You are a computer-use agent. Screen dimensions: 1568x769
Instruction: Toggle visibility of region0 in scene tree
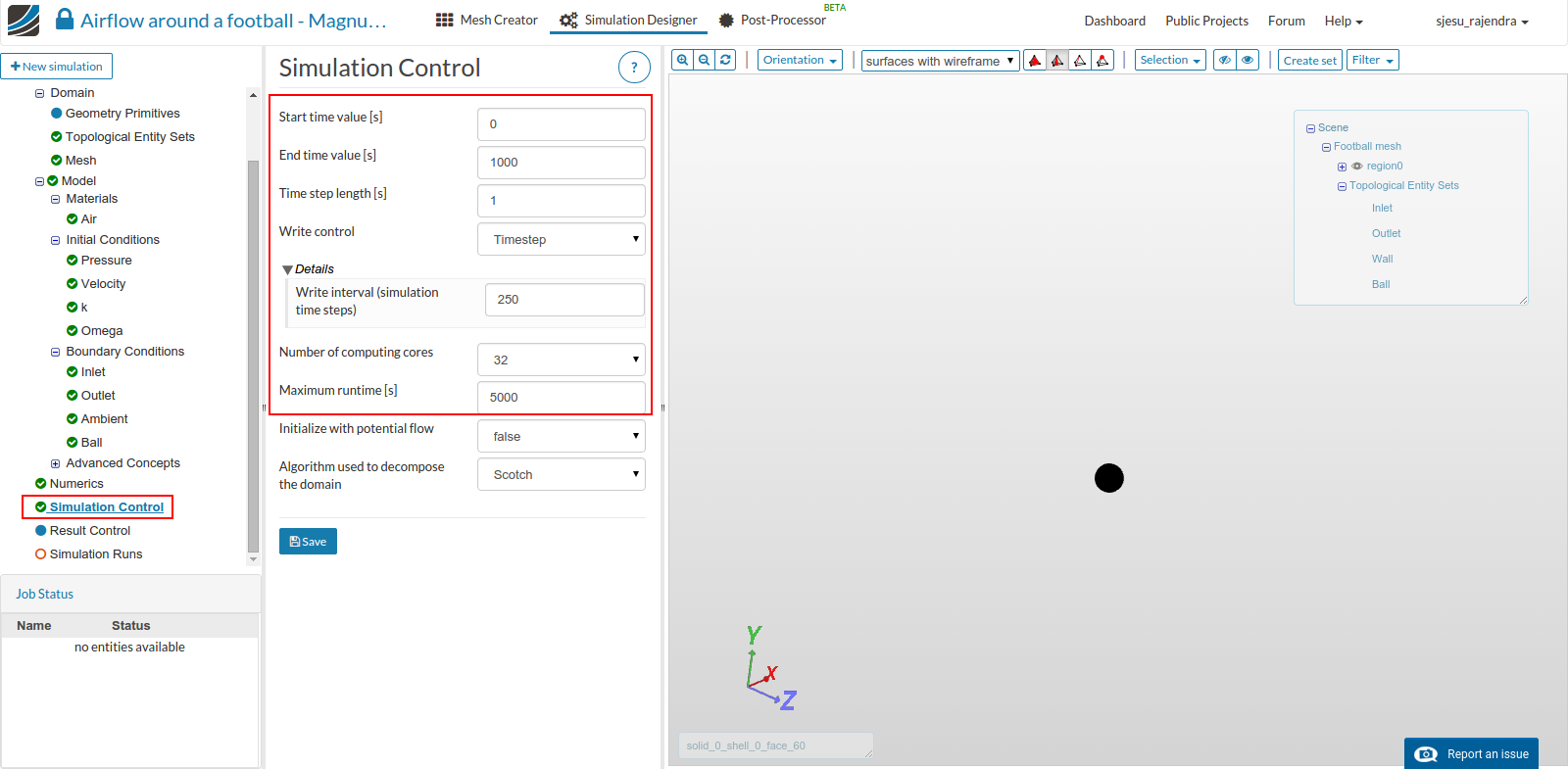1357,167
